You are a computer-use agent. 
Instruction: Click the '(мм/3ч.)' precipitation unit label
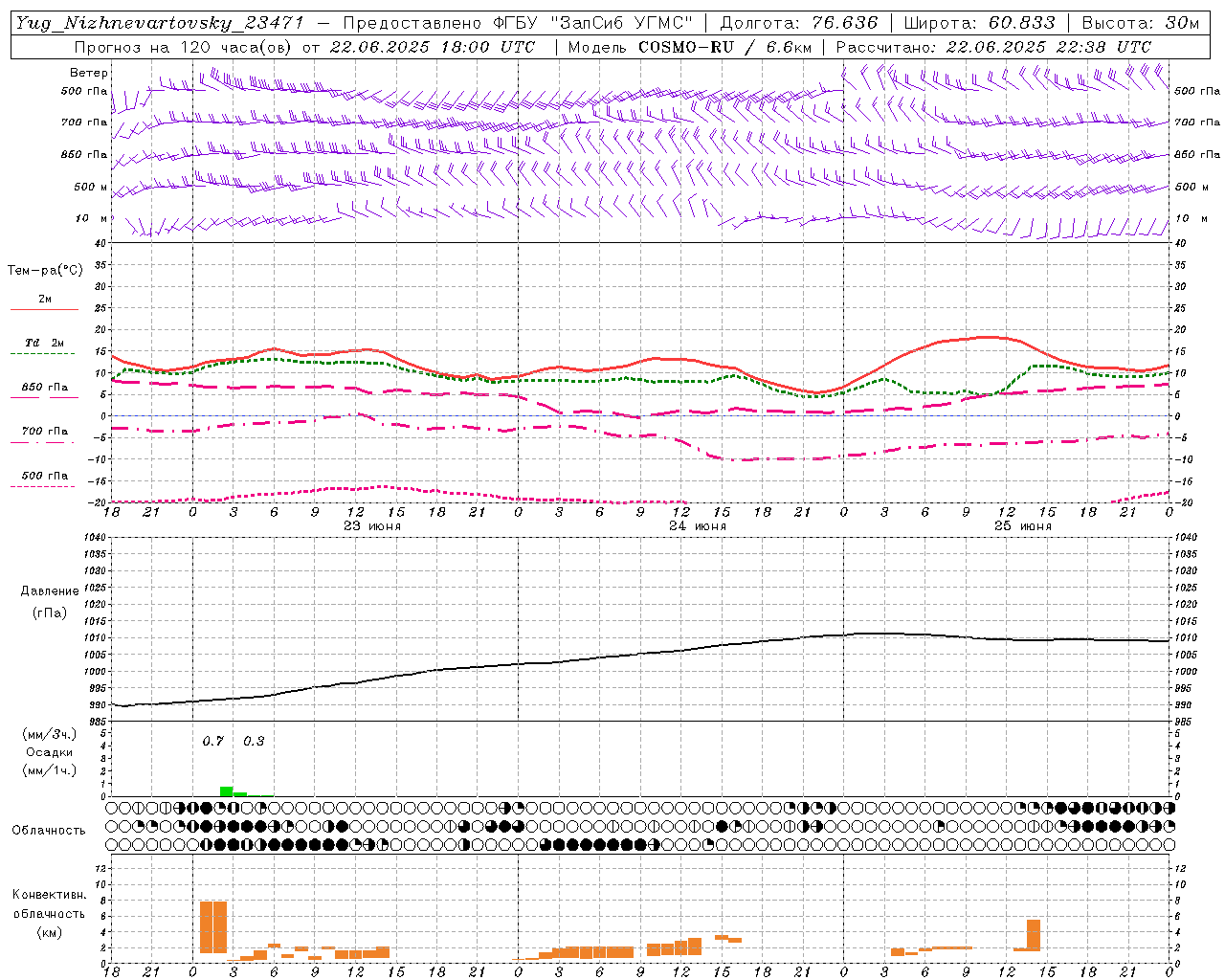[49, 734]
